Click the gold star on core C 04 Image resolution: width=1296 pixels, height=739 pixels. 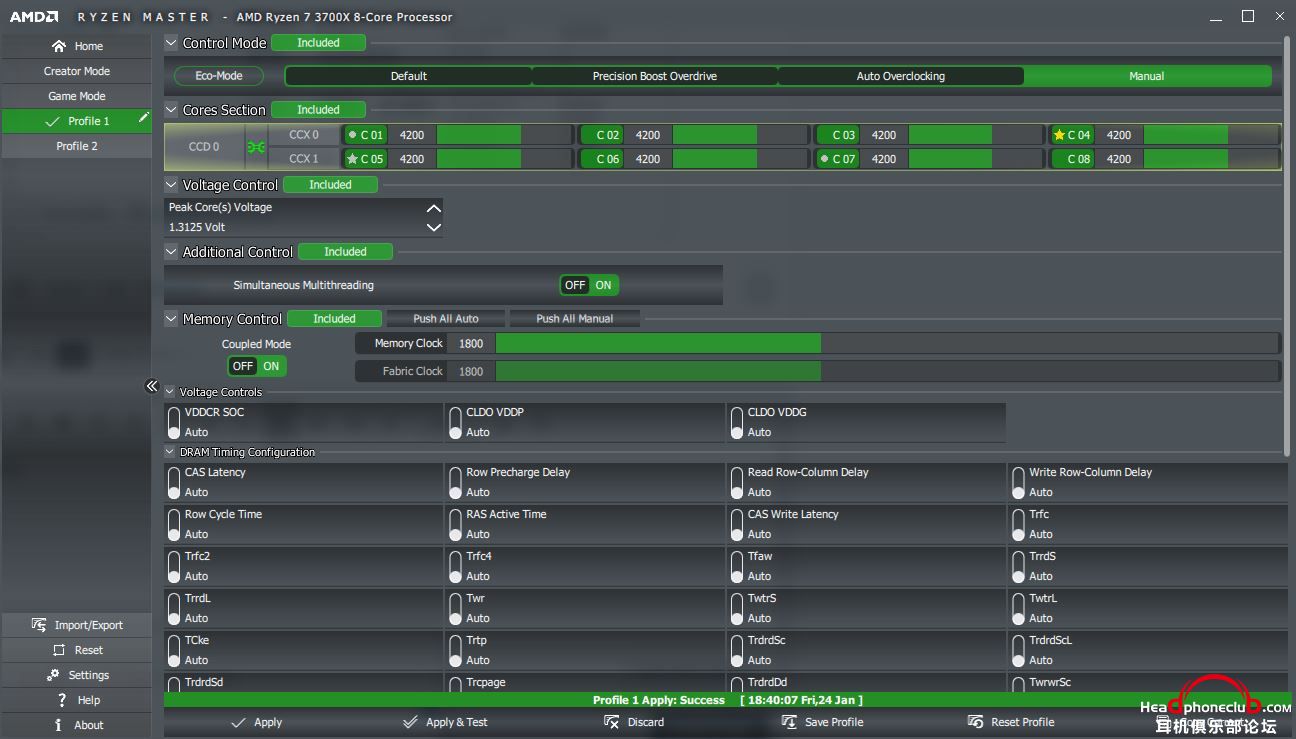click(1059, 135)
